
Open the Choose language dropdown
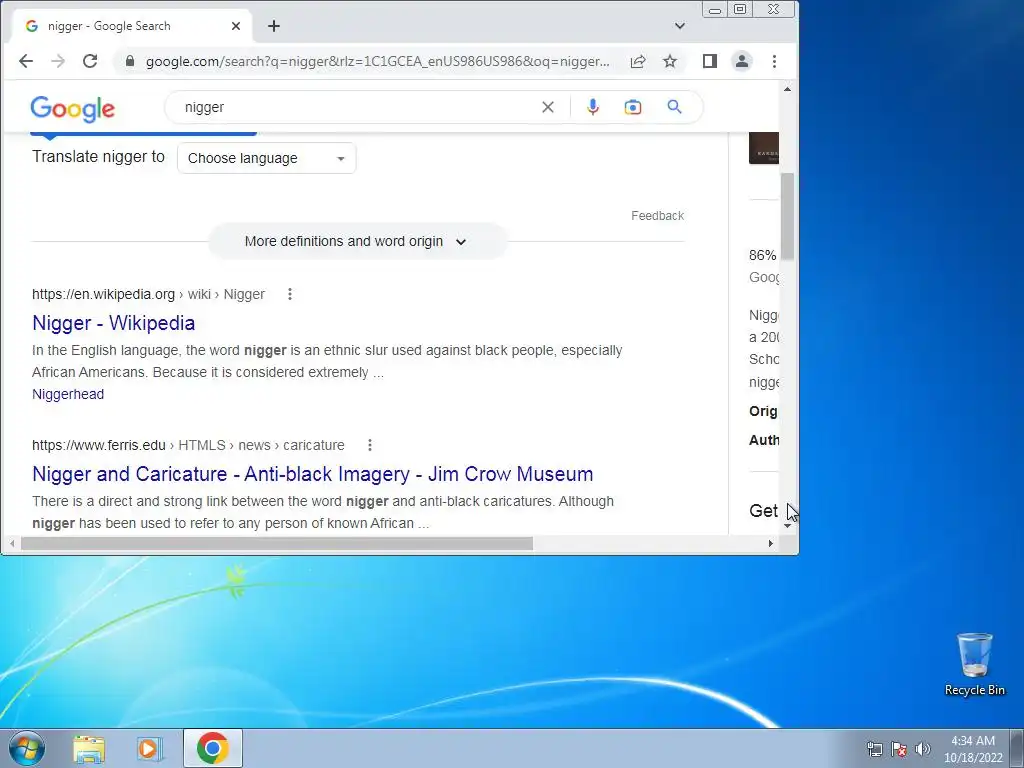(x=266, y=158)
